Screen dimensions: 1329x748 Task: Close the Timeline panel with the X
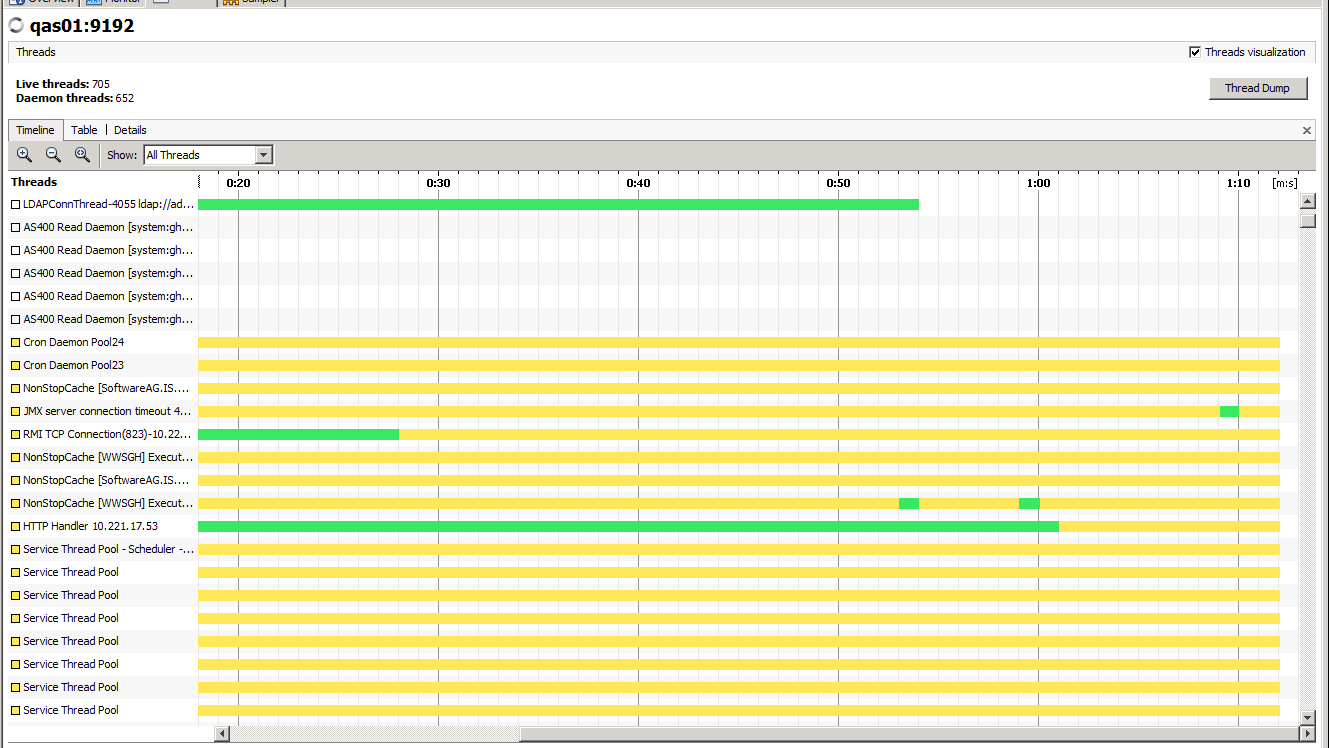(x=1307, y=130)
